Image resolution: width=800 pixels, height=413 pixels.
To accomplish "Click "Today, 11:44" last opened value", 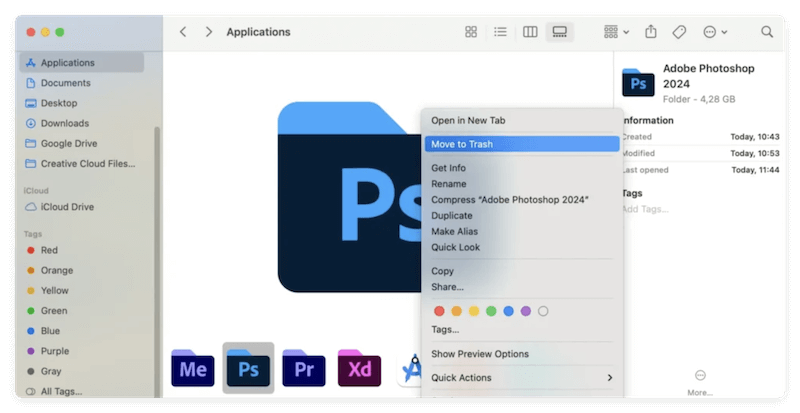I will point(755,170).
